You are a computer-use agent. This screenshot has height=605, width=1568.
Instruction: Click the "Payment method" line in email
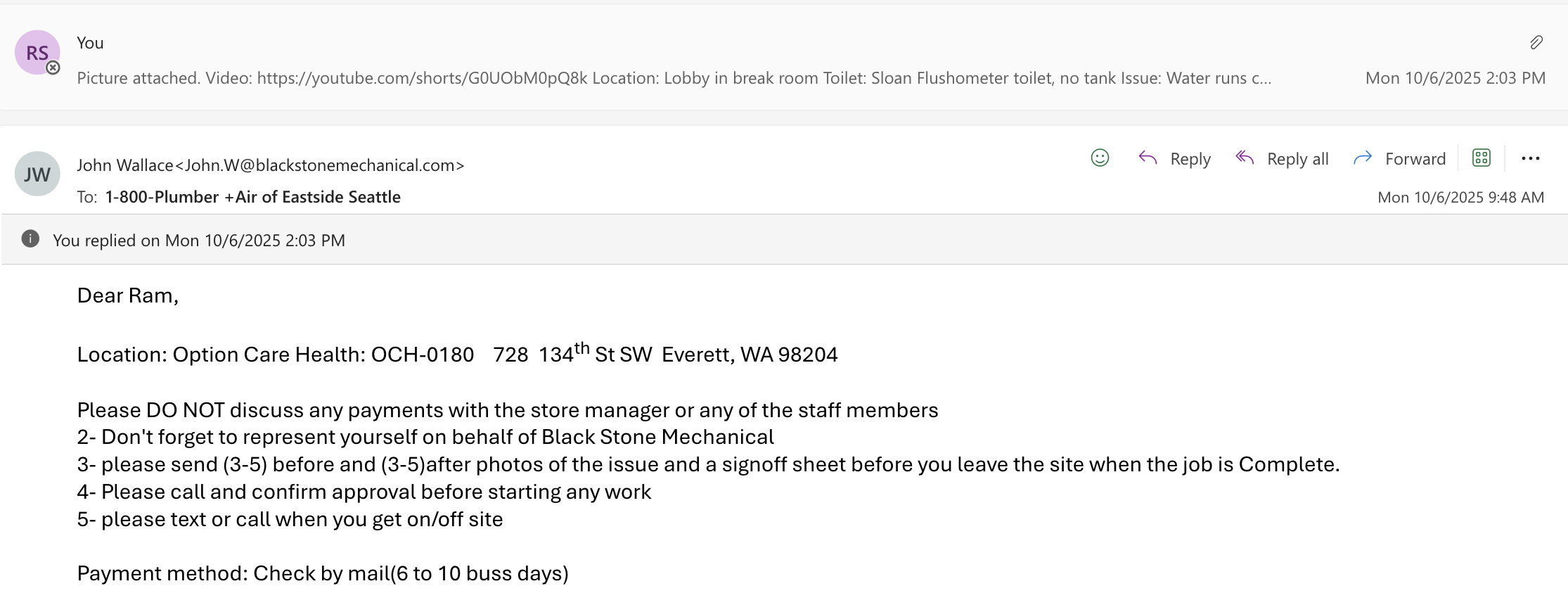(x=323, y=573)
